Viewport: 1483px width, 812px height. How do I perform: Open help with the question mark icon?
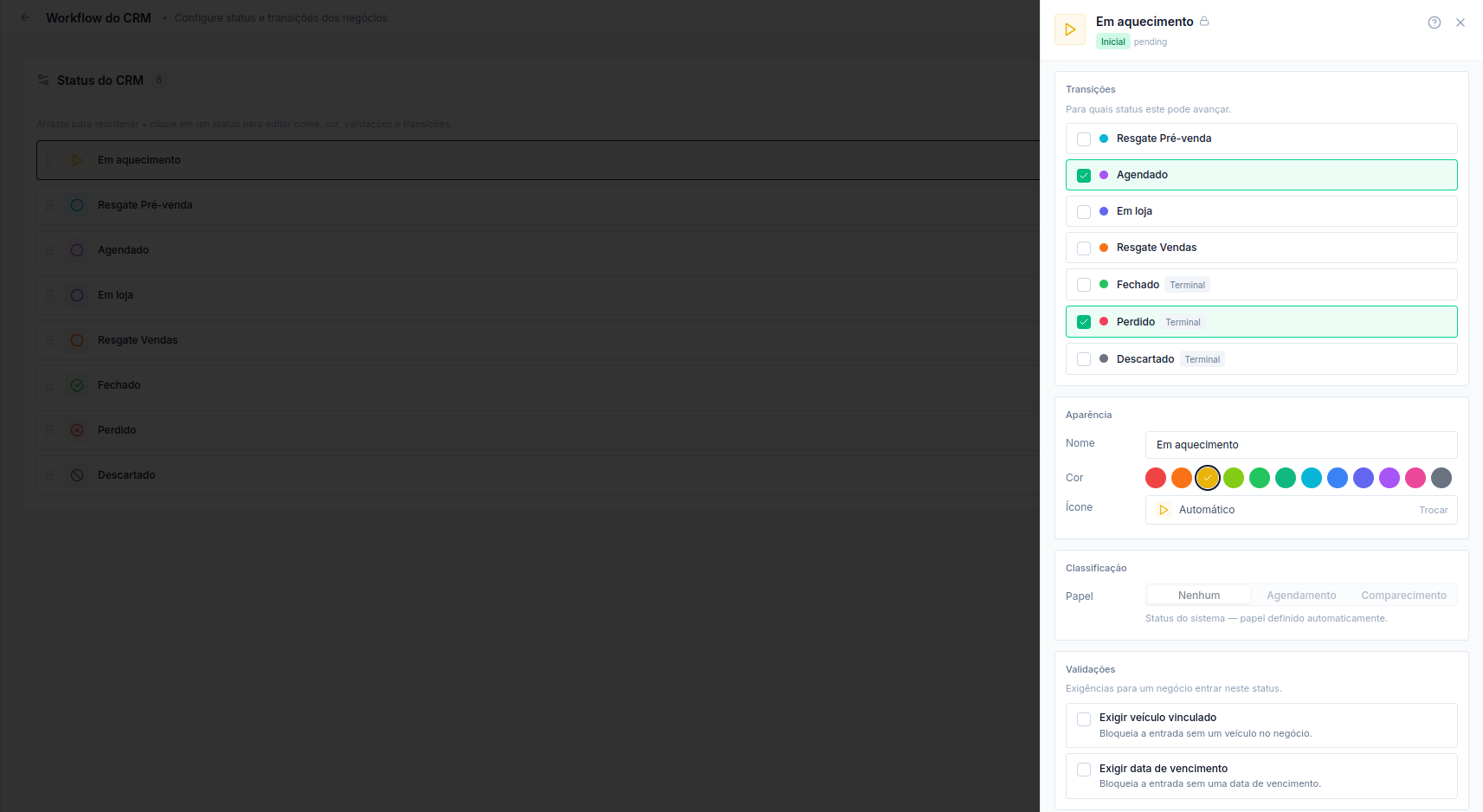[x=1435, y=23]
